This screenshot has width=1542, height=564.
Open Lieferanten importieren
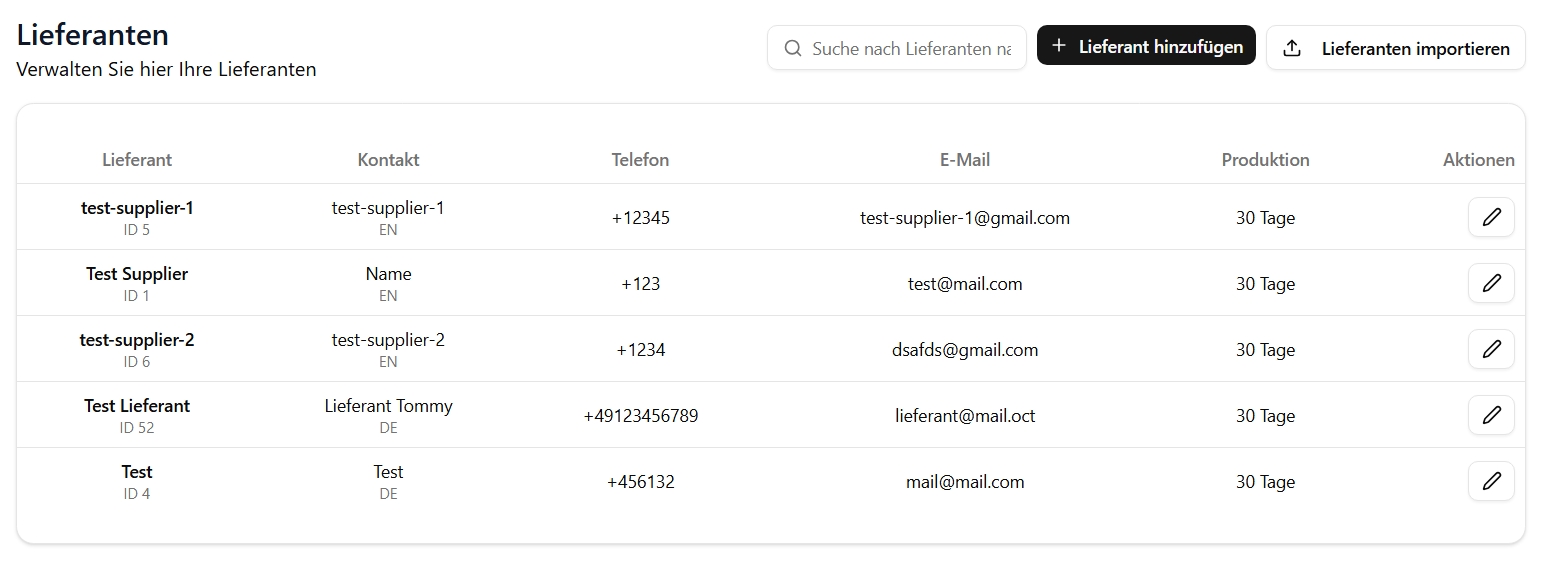pyautogui.click(x=1395, y=48)
